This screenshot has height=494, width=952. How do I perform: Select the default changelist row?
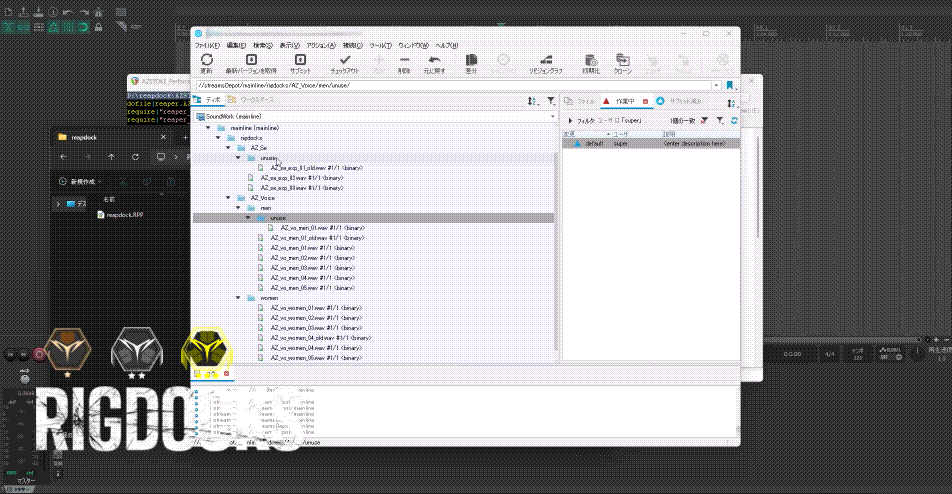pyautogui.click(x=595, y=143)
